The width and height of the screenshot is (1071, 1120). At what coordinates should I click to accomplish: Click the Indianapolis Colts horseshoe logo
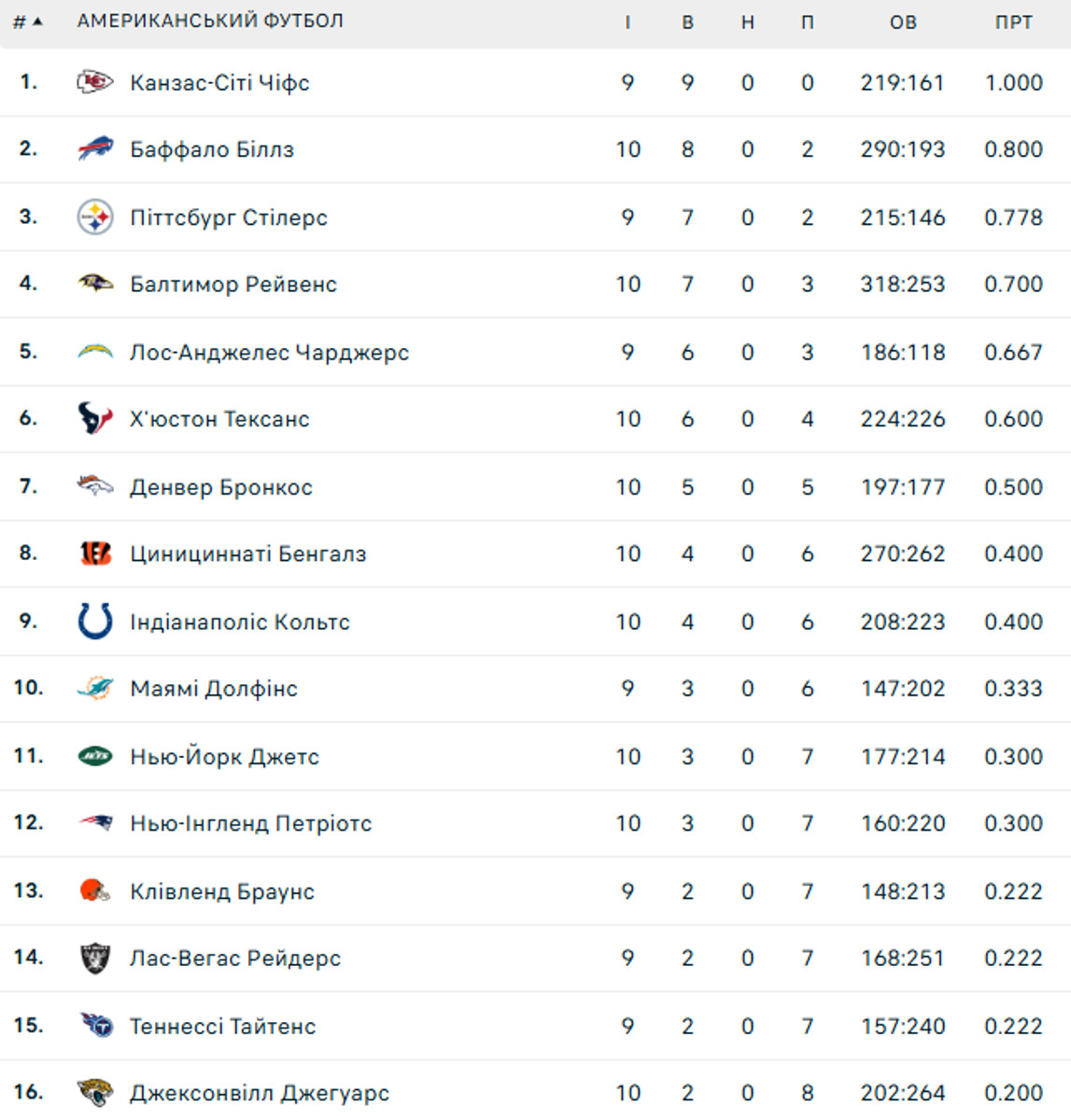coord(94,622)
